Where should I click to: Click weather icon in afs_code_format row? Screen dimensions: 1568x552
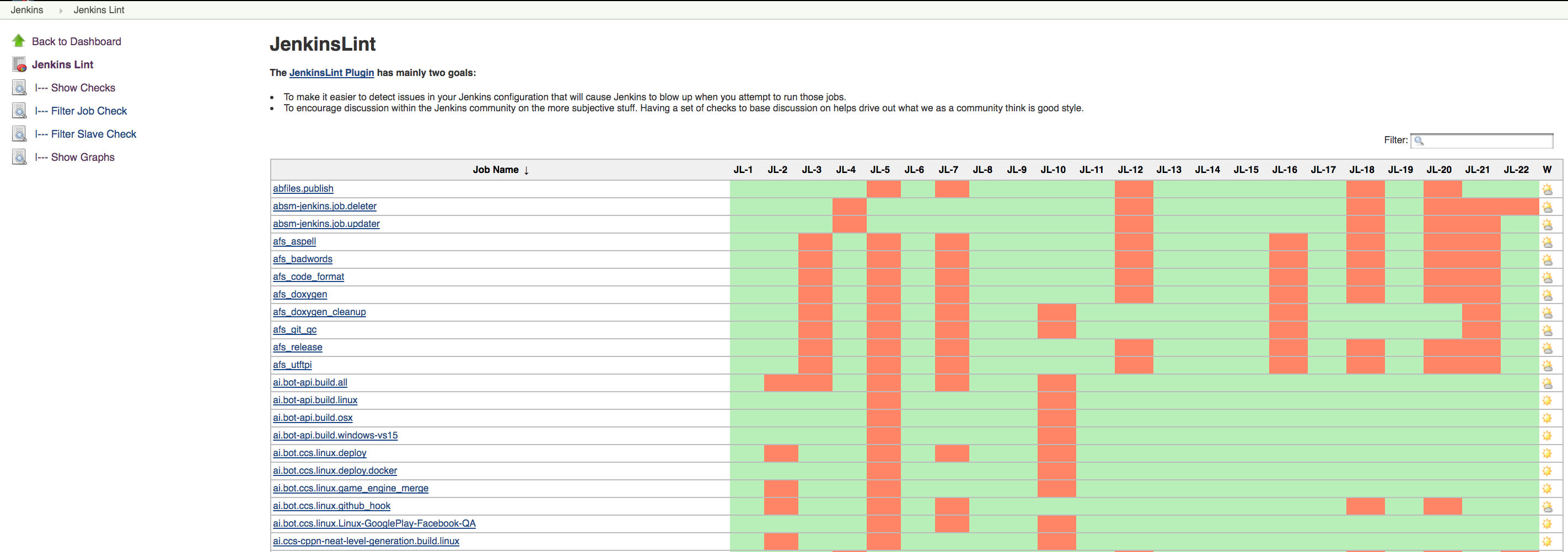pyautogui.click(x=1547, y=277)
